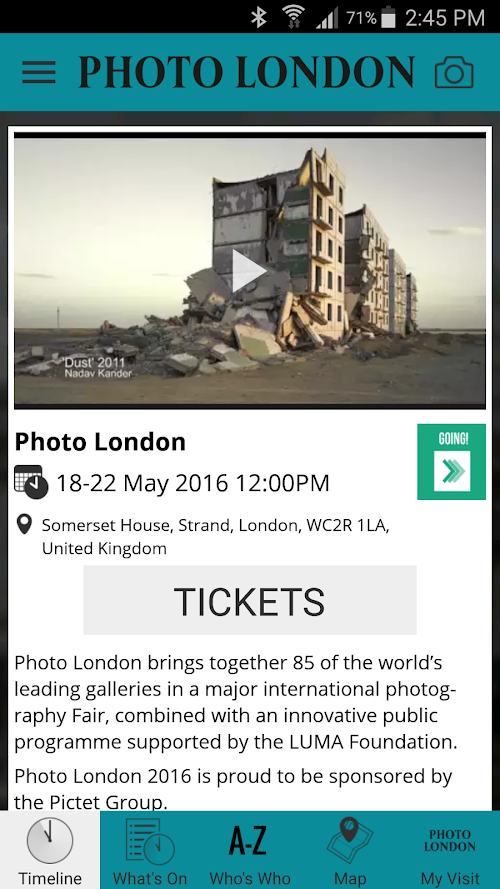Image resolution: width=500 pixels, height=889 pixels.
Task: Tap the battery indicator icon
Action: tap(388, 18)
